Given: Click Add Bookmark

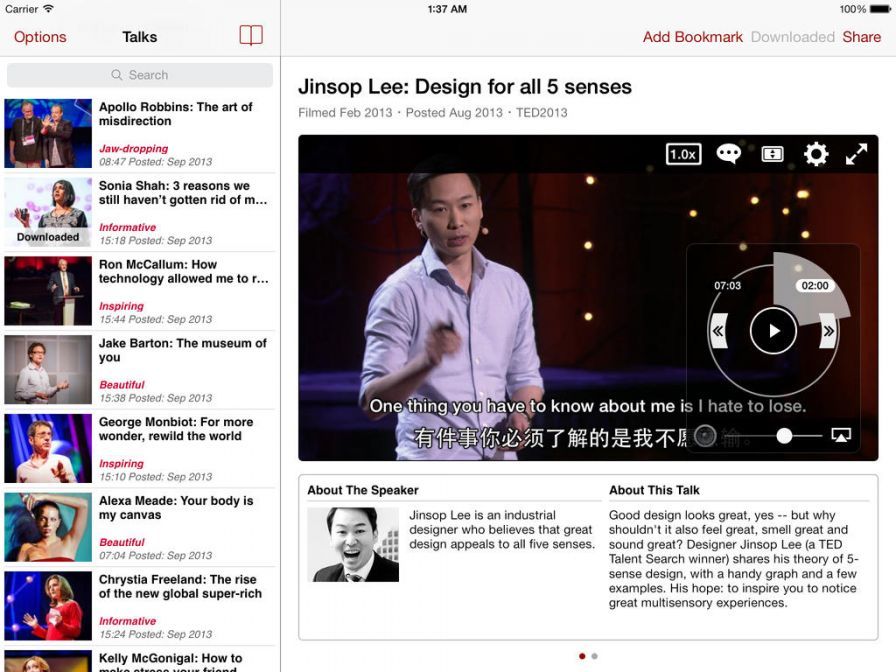Looking at the screenshot, I should click(x=692, y=37).
